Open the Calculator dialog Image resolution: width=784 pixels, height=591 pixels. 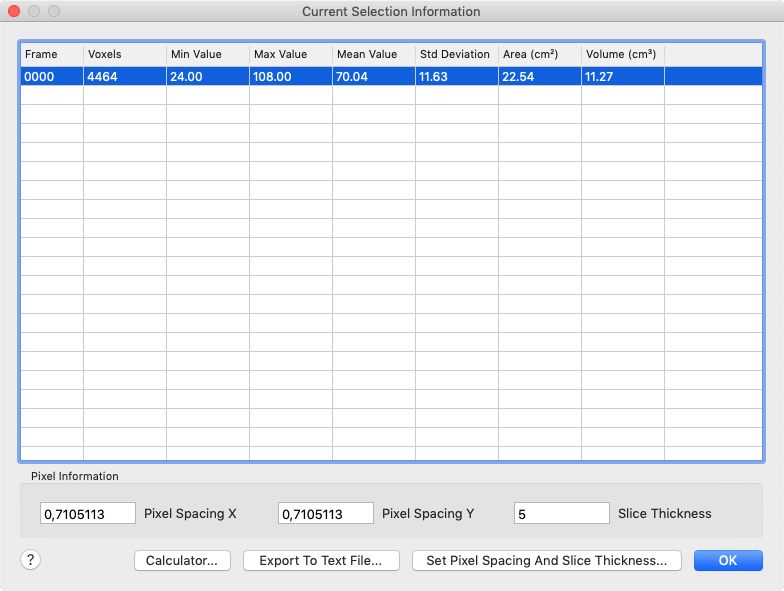(182, 561)
